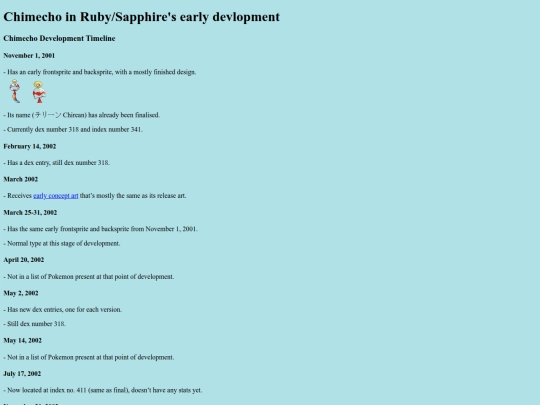This screenshot has height=405, width=540.
Task: Click the May 2, 2002 date heading
Action: [x=21, y=293]
